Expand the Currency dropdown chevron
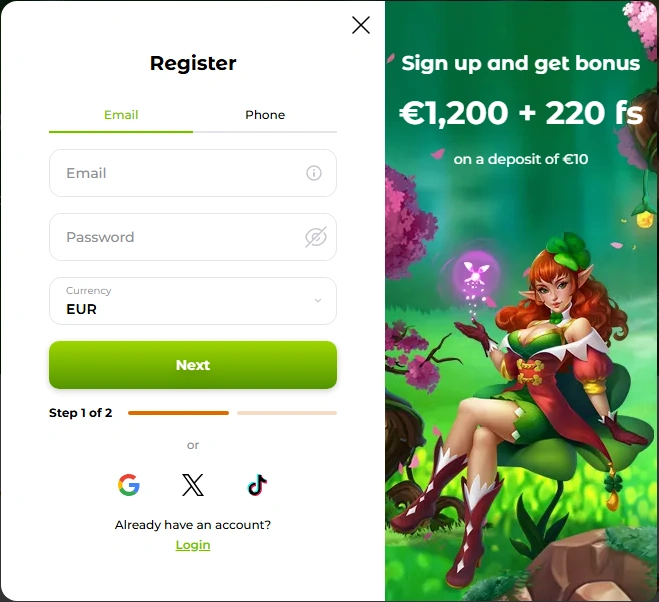659x602 pixels. pyautogui.click(x=318, y=300)
